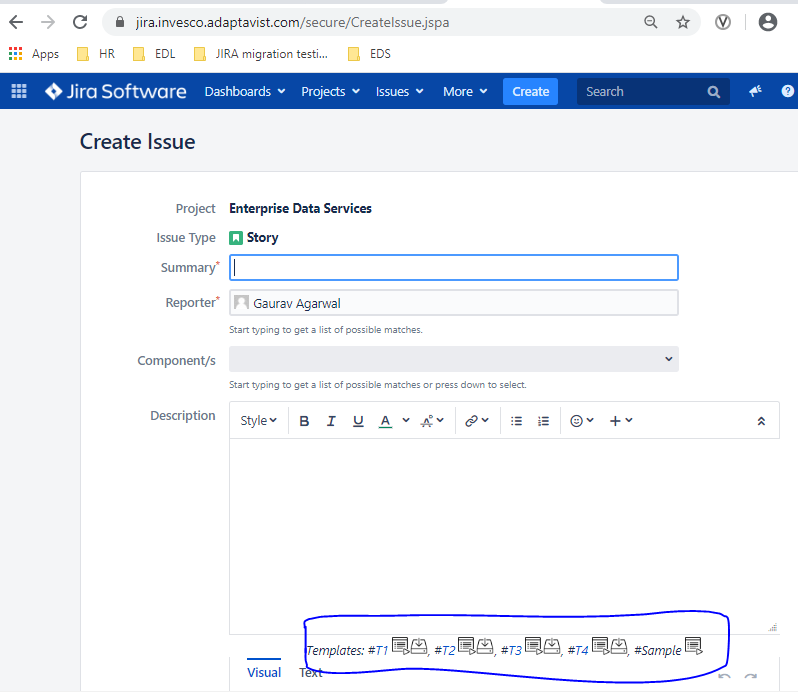Click the Description editor resize handle

773,627
